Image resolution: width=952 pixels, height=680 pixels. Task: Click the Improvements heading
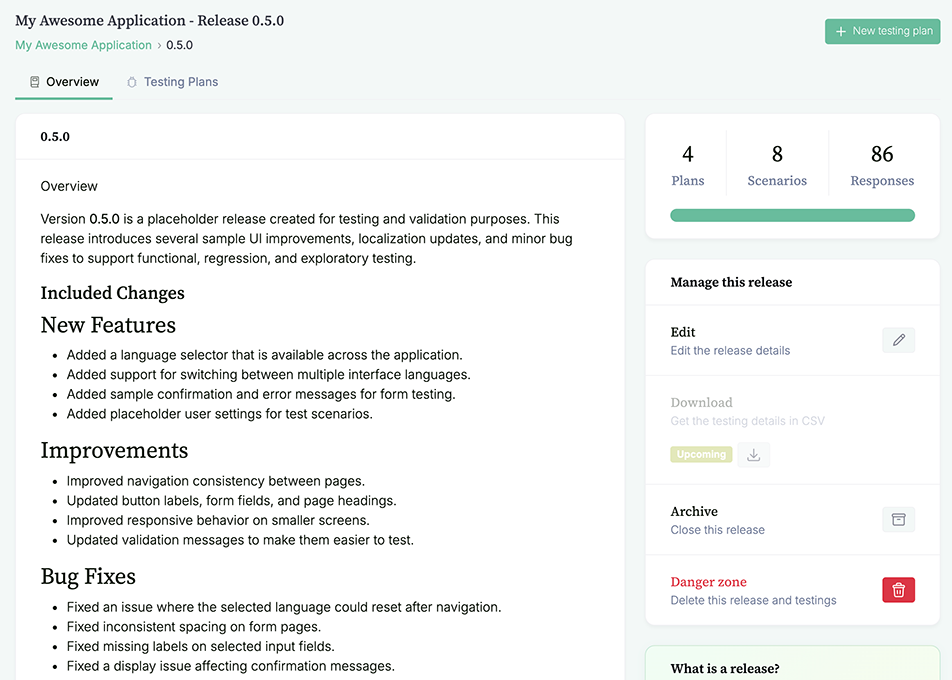[x=114, y=450]
